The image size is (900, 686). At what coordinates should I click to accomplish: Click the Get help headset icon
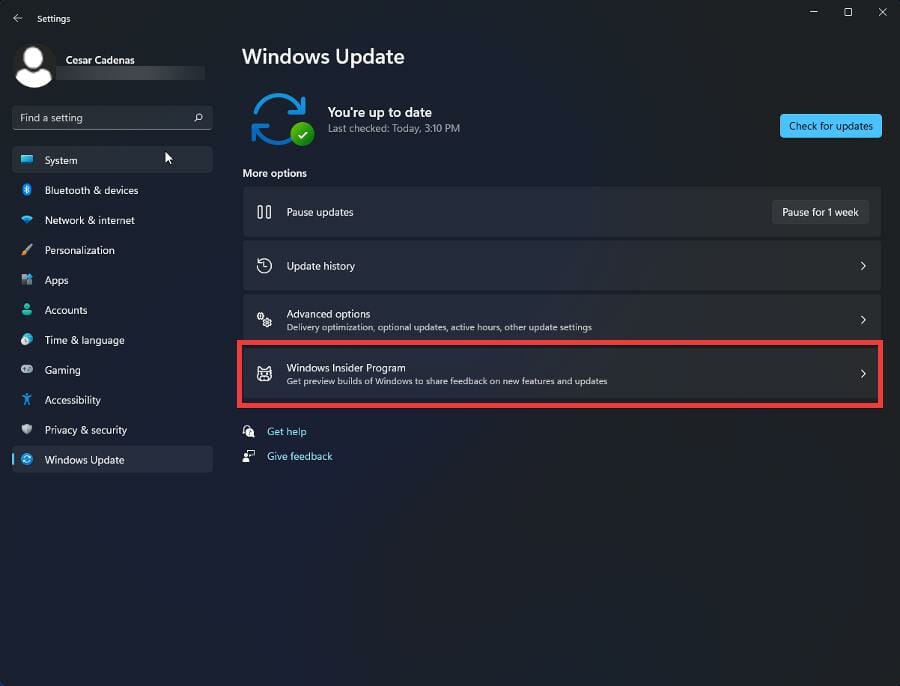[x=249, y=431]
